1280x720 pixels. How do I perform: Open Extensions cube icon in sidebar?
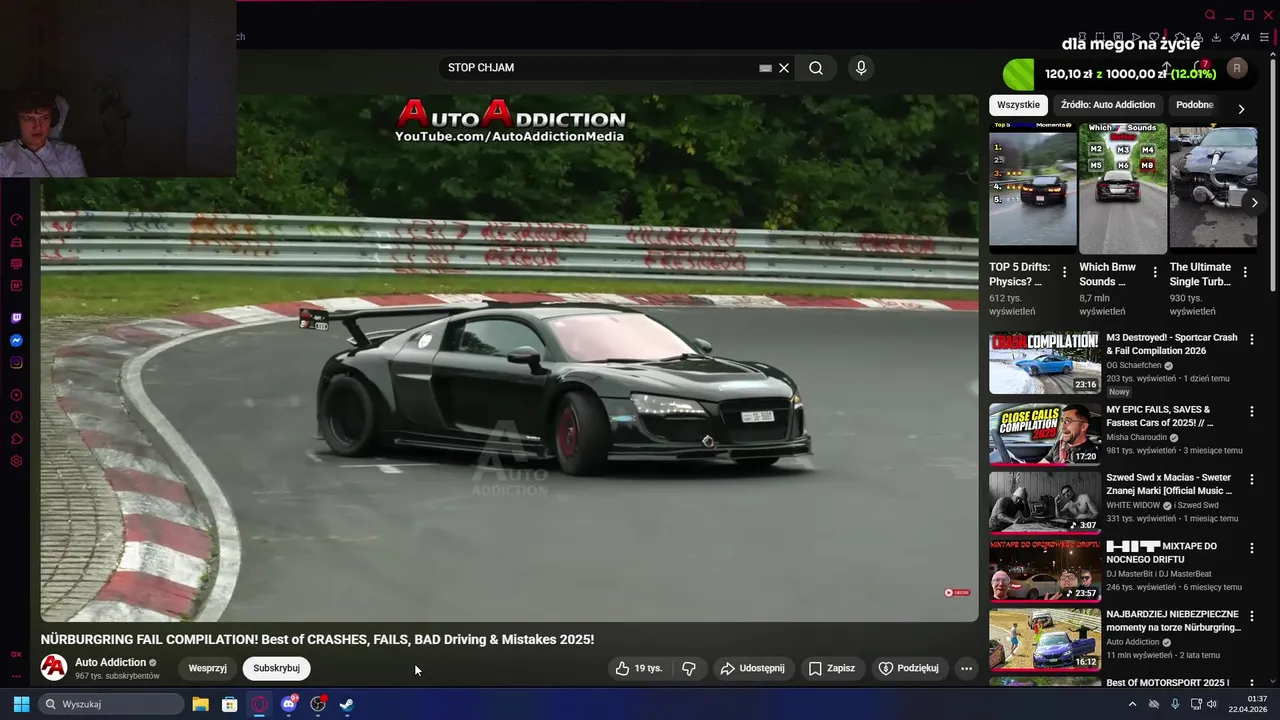tap(16, 439)
